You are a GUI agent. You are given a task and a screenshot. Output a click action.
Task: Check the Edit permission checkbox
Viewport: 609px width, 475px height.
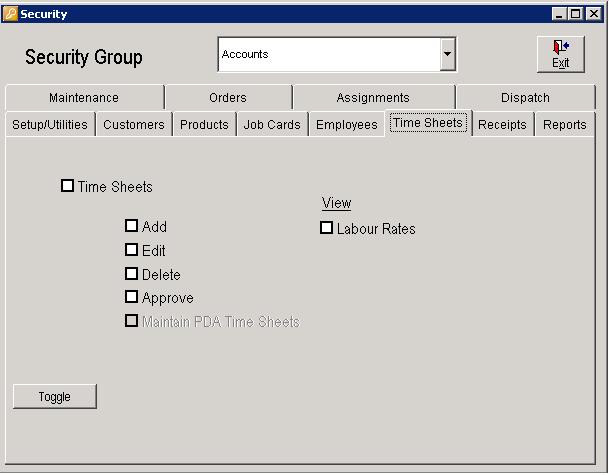[x=132, y=250]
